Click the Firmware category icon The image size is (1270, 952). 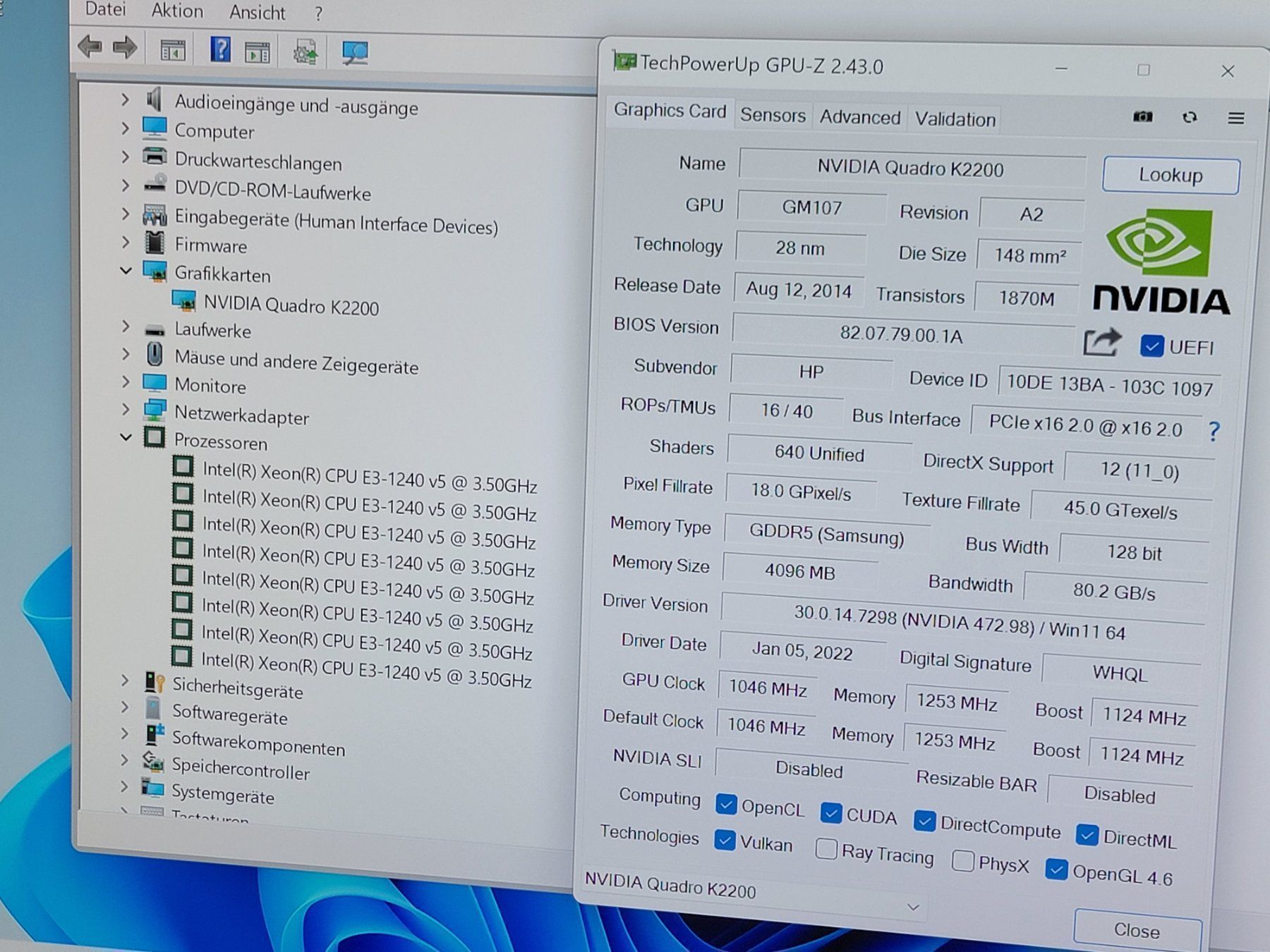pos(155,242)
